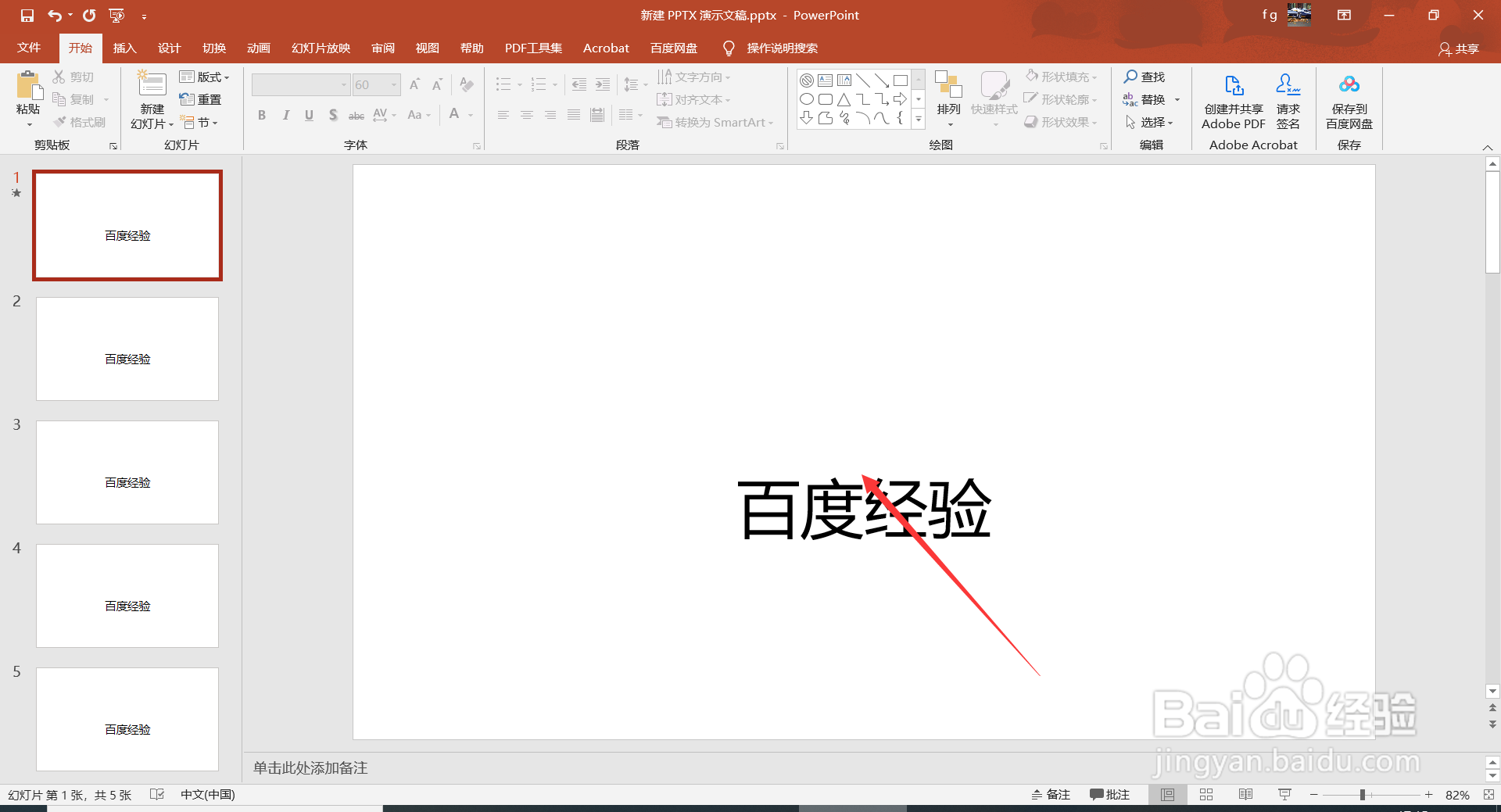Viewport: 1501px width, 812px height.
Task: Click Next Slide double-arrow button on scrollbar
Action: 1492,724
